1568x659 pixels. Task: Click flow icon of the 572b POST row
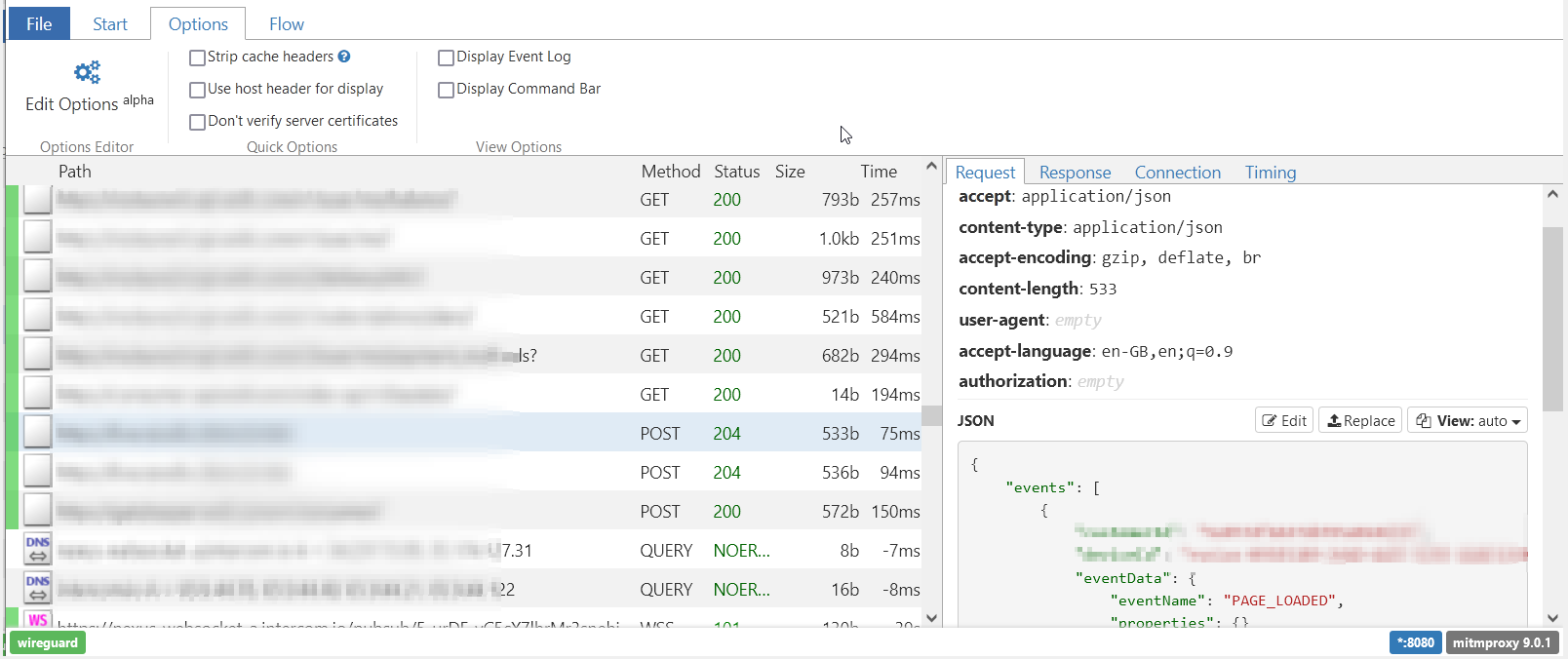pos(38,511)
